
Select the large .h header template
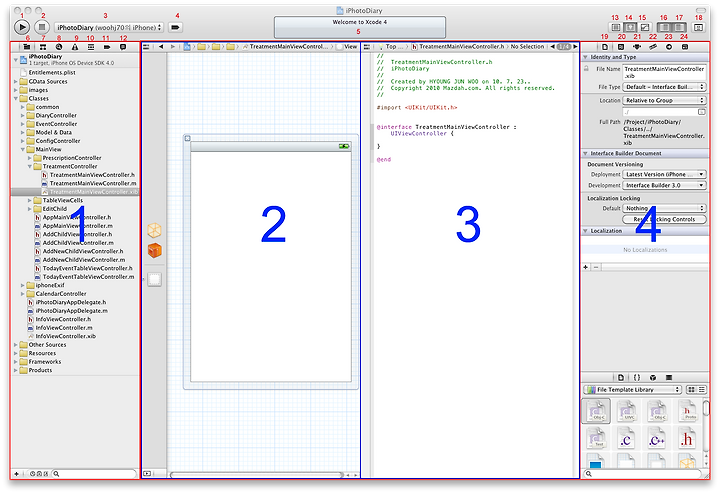[686, 438]
